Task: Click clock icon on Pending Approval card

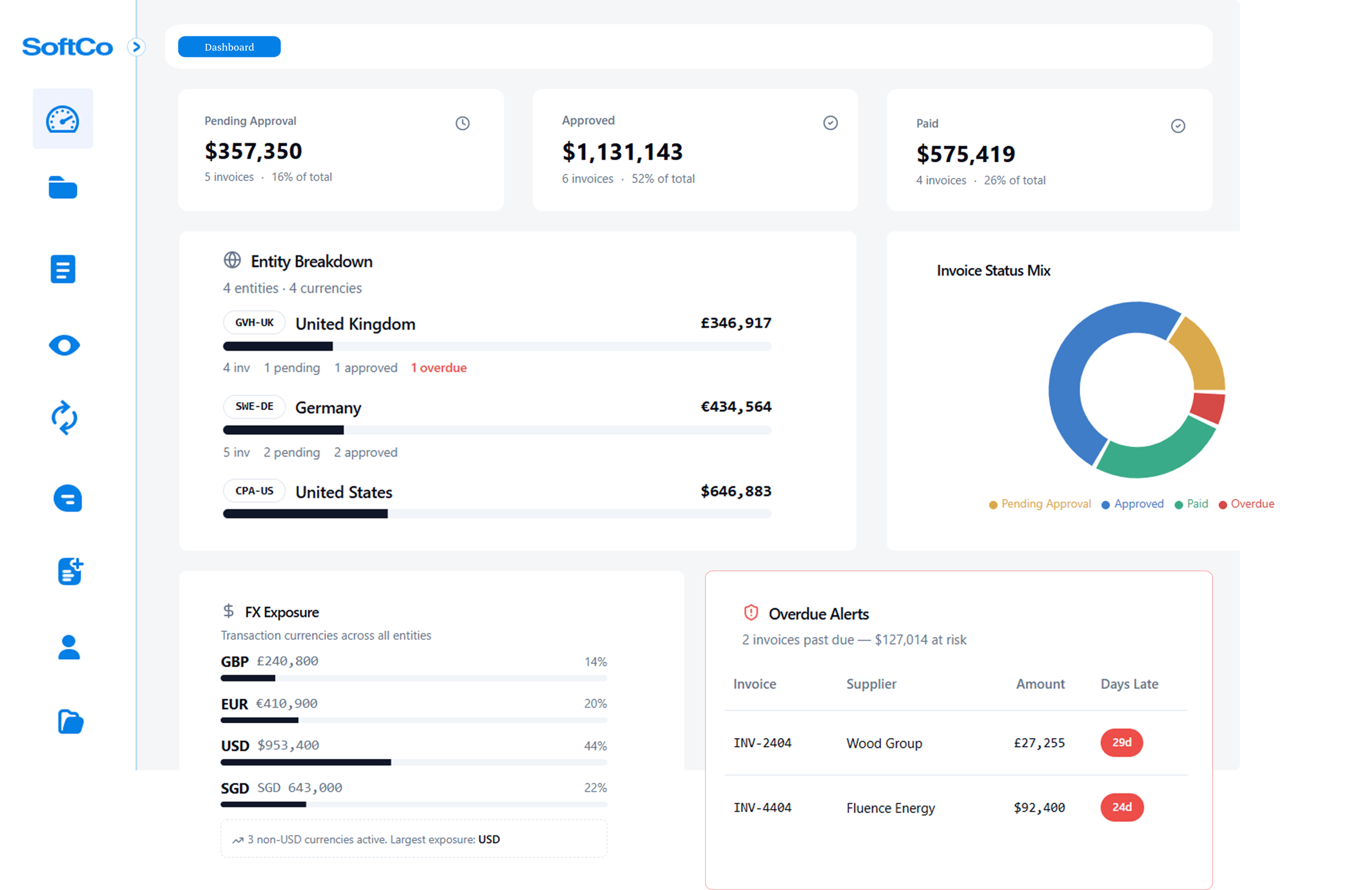Action: coord(463,123)
